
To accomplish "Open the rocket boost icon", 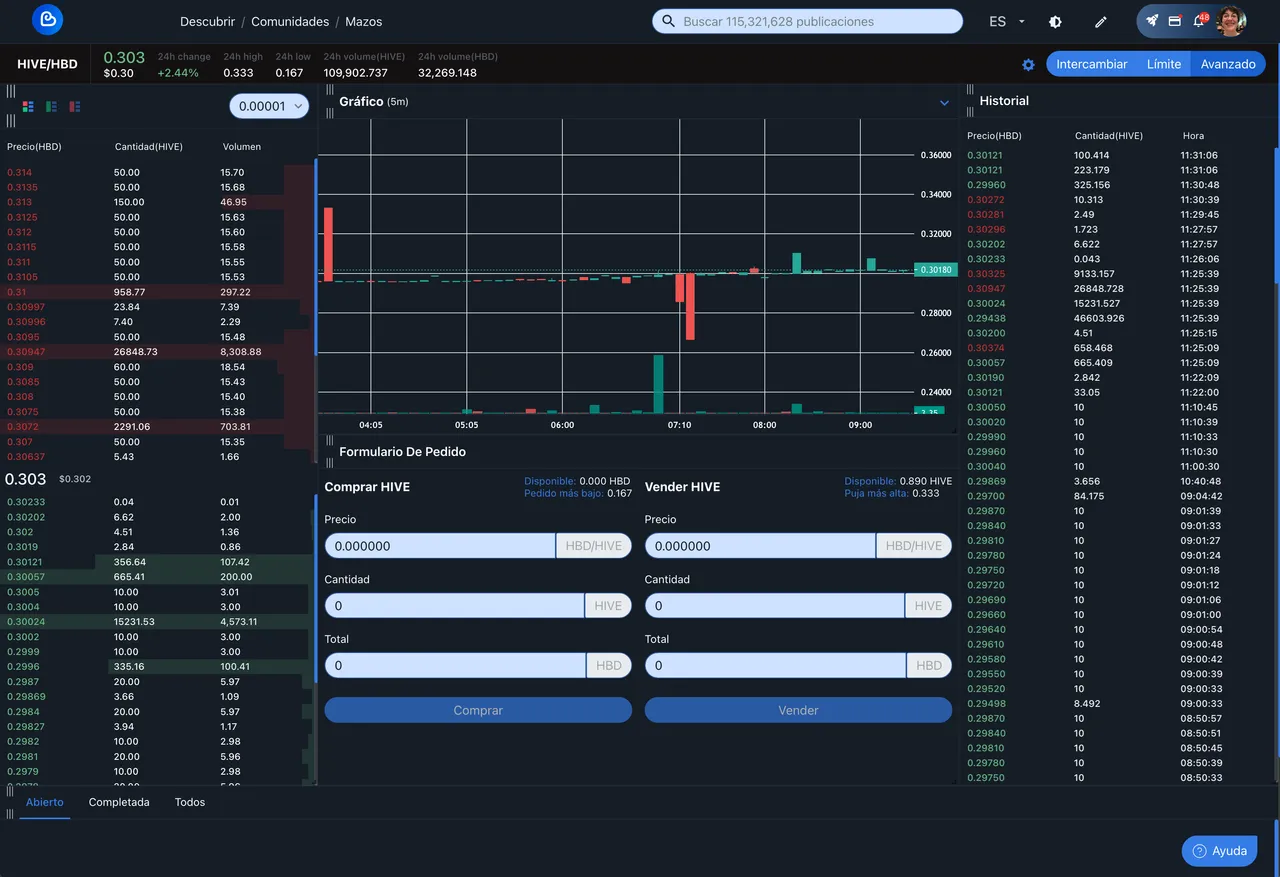I will tap(1152, 21).
